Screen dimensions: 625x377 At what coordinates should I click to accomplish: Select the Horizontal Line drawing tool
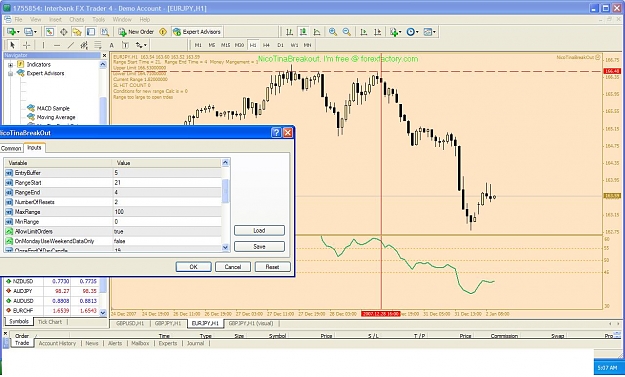[57, 45]
